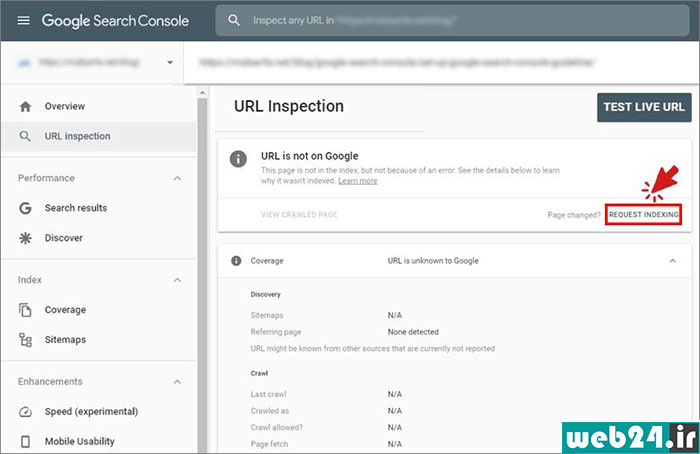Collapse the Performance section
700x454 pixels.
(177, 179)
